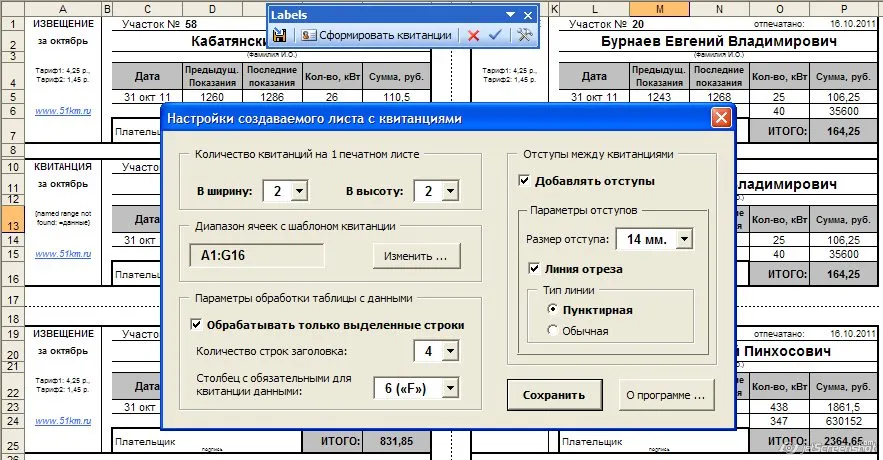The image size is (883, 460).
Task: Open Labels toolbar options dropdown arrow
Action: coord(512,15)
